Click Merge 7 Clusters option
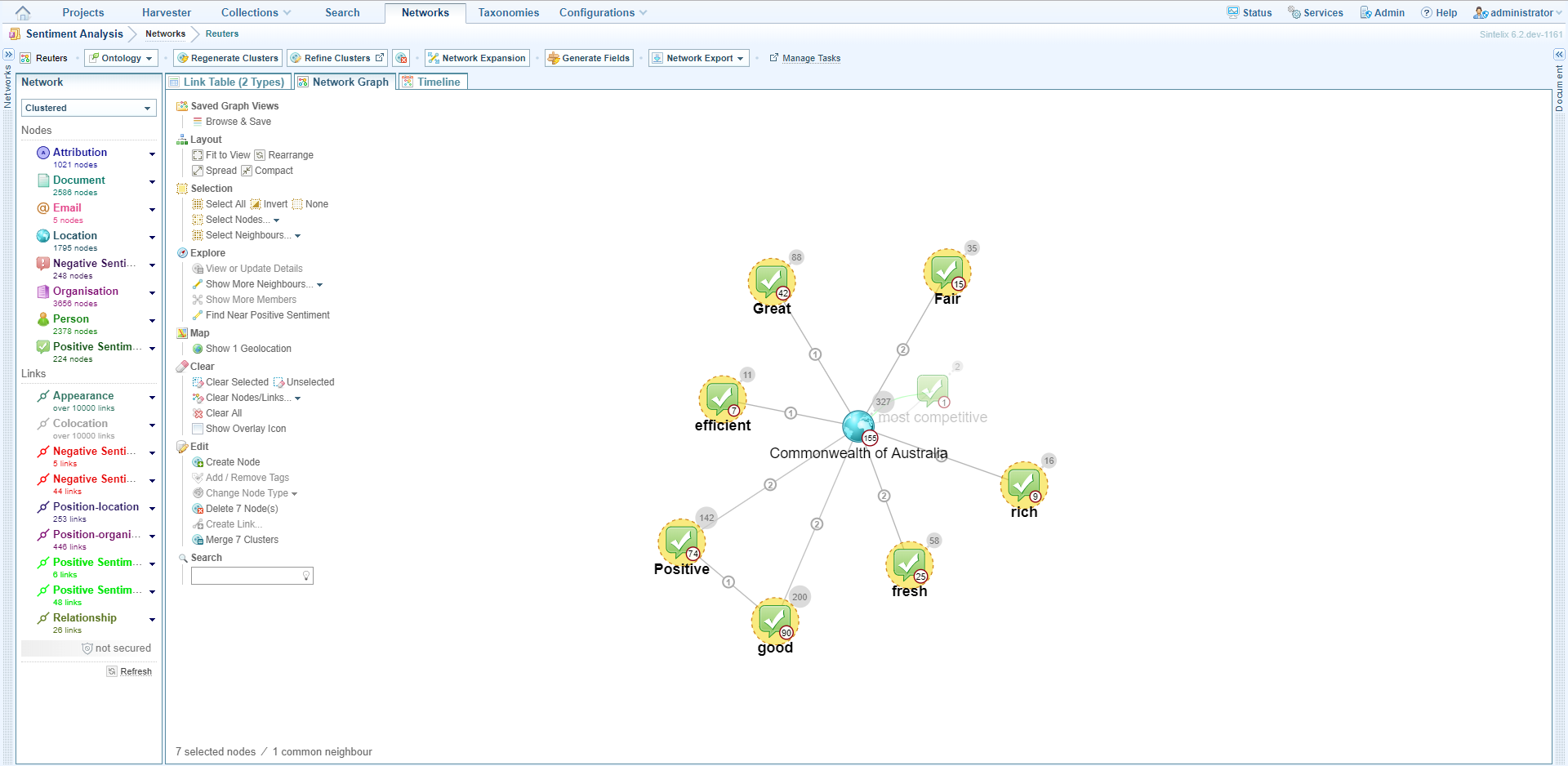This screenshot has width=1568, height=766. pos(242,540)
